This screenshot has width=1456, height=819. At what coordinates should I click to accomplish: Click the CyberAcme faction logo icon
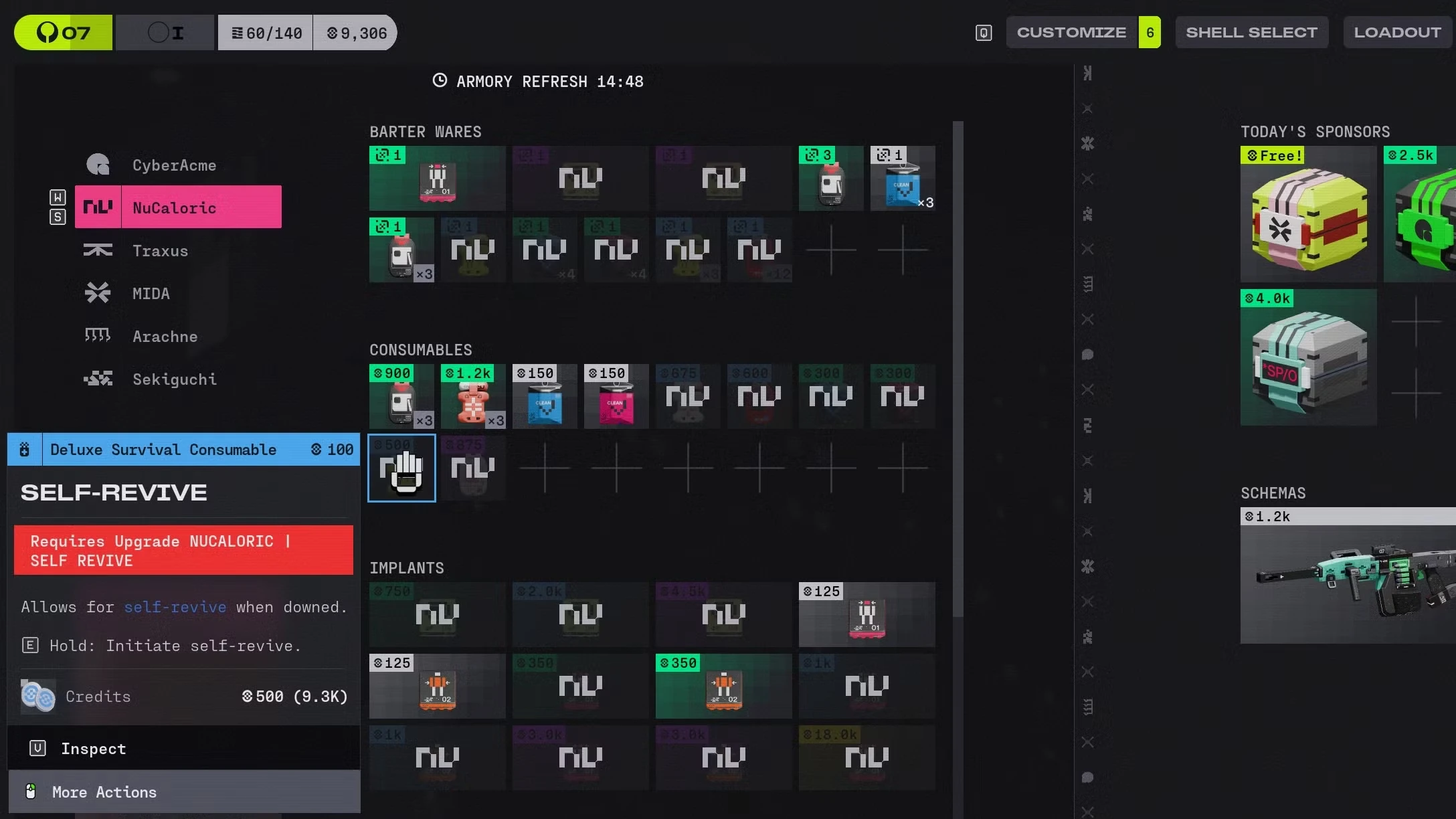click(x=98, y=165)
